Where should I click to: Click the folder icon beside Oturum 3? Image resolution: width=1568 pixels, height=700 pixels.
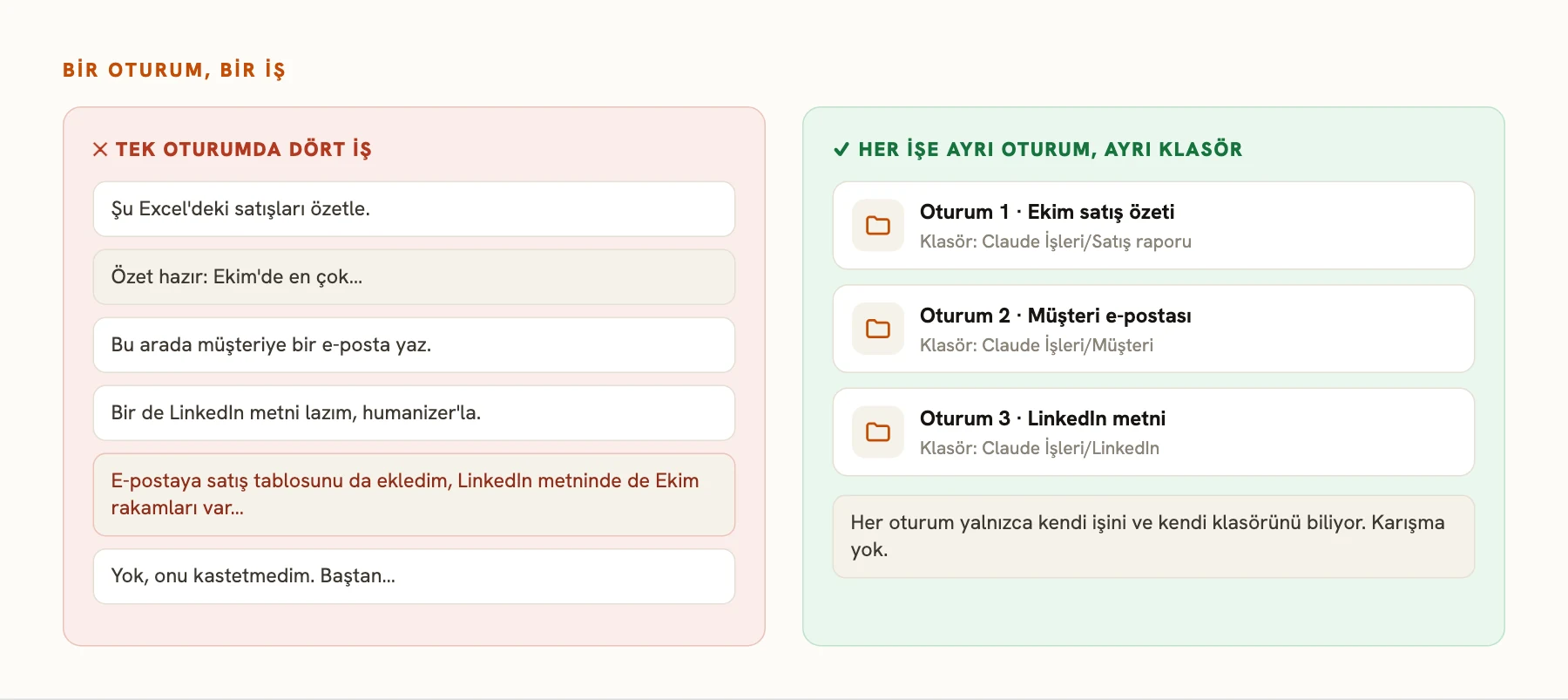878,432
